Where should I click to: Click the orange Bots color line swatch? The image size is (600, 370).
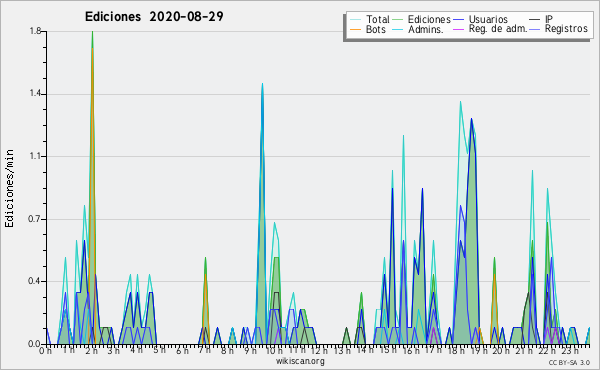[x=355, y=29]
